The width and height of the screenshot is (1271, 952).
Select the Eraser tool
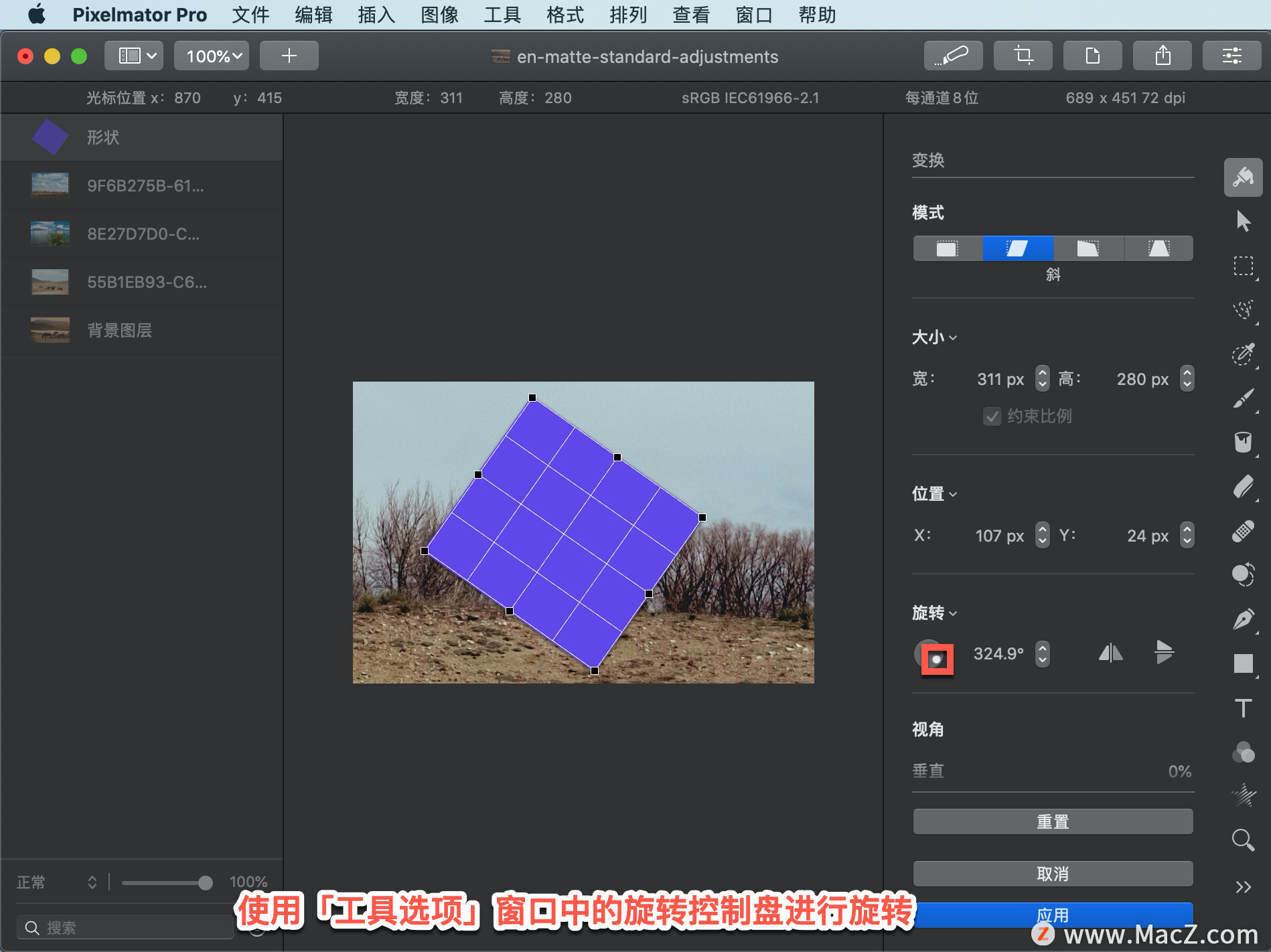(x=1243, y=487)
